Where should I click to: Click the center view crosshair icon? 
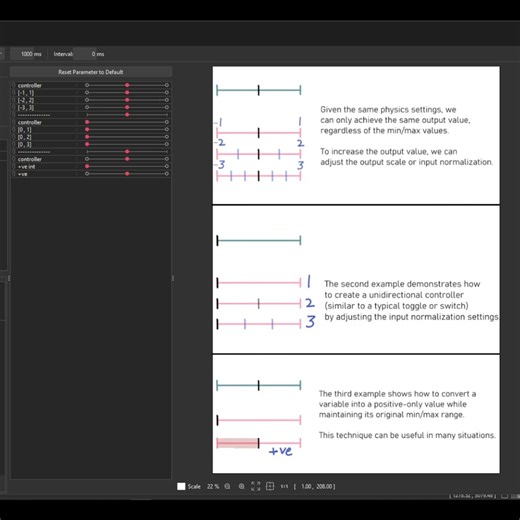(x=270, y=486)
